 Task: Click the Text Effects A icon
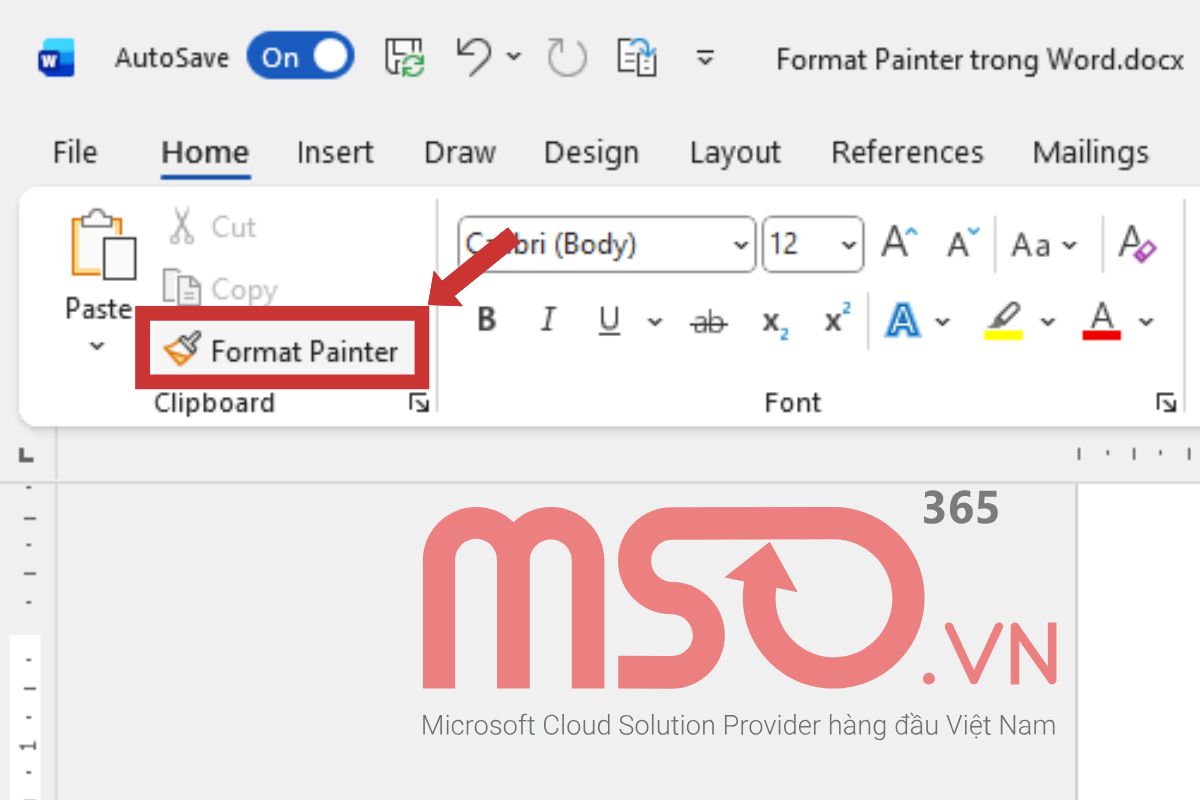pyautogui.click(x=903, y=320)
